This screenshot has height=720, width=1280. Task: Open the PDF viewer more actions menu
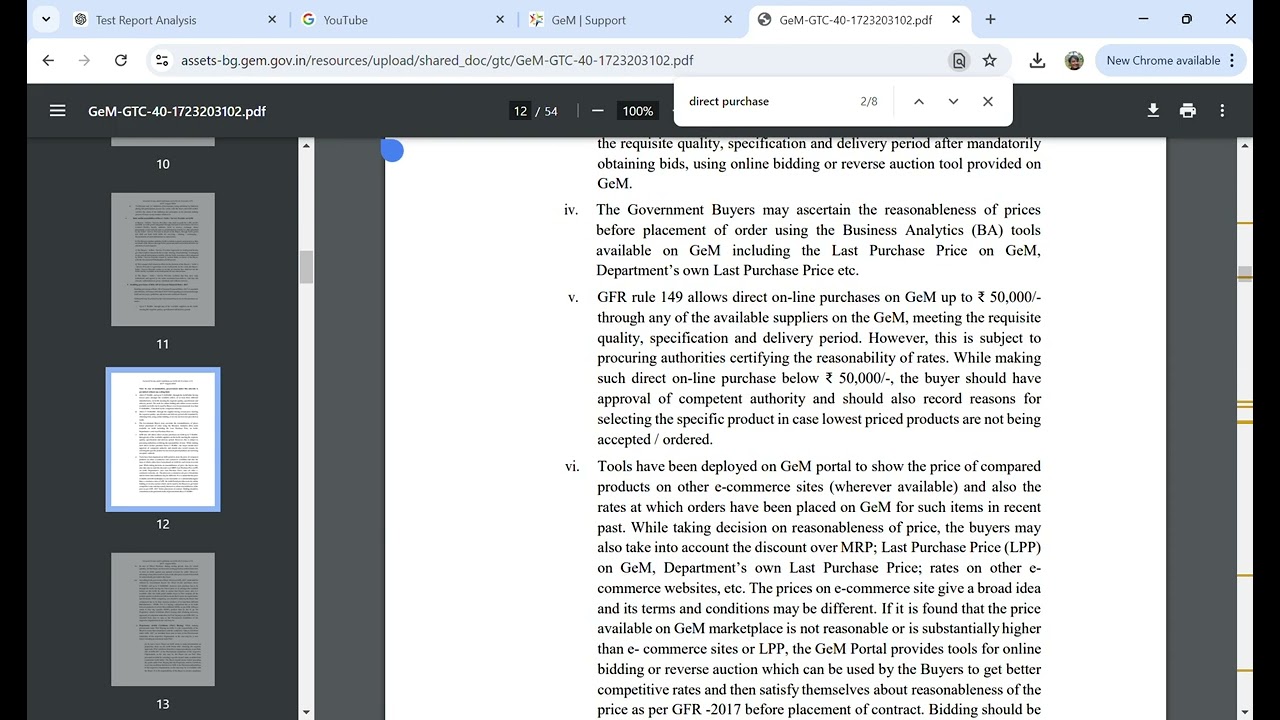[1222, 111]
